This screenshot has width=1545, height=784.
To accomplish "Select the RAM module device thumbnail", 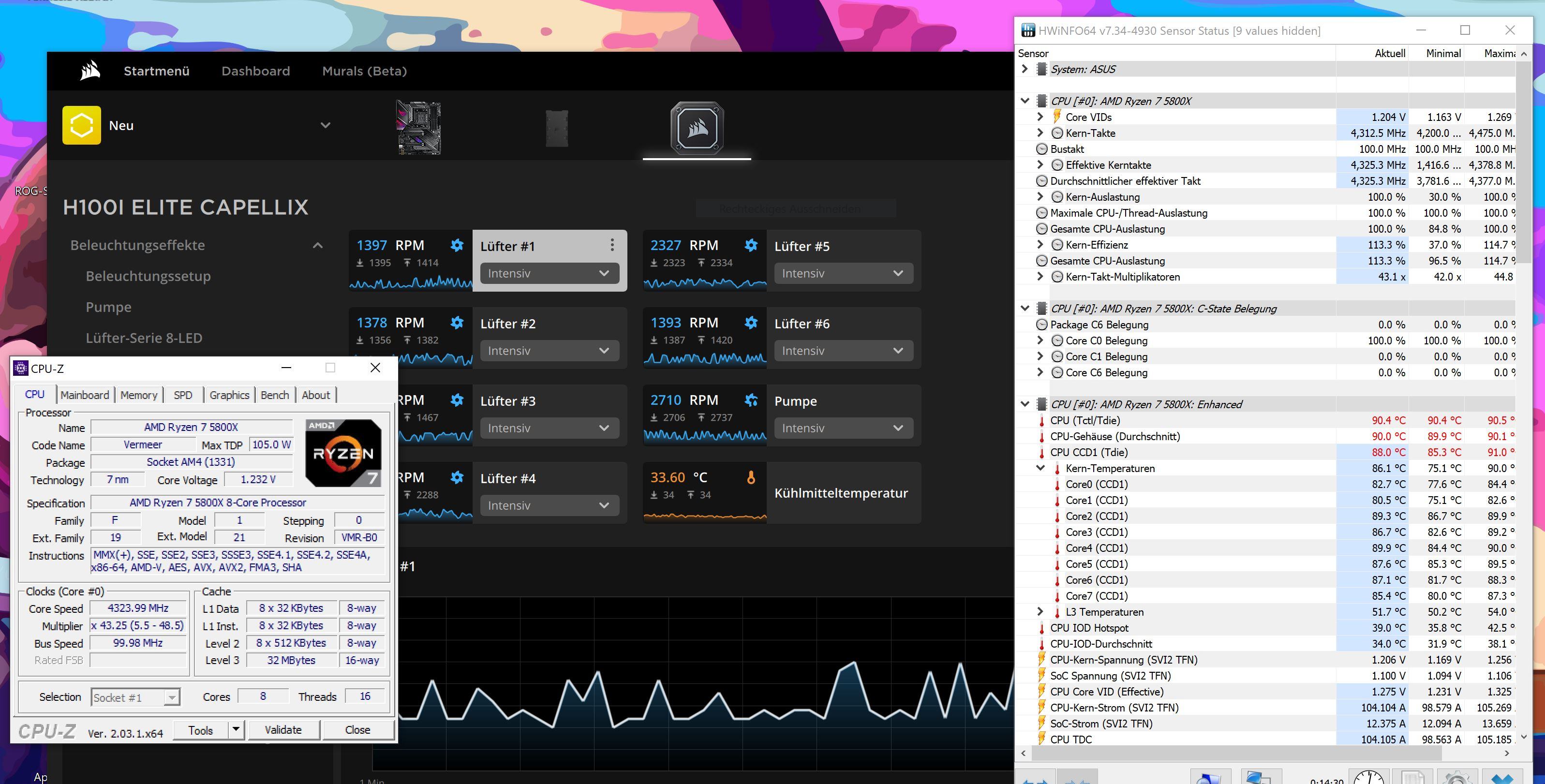I will click(557, 128).
